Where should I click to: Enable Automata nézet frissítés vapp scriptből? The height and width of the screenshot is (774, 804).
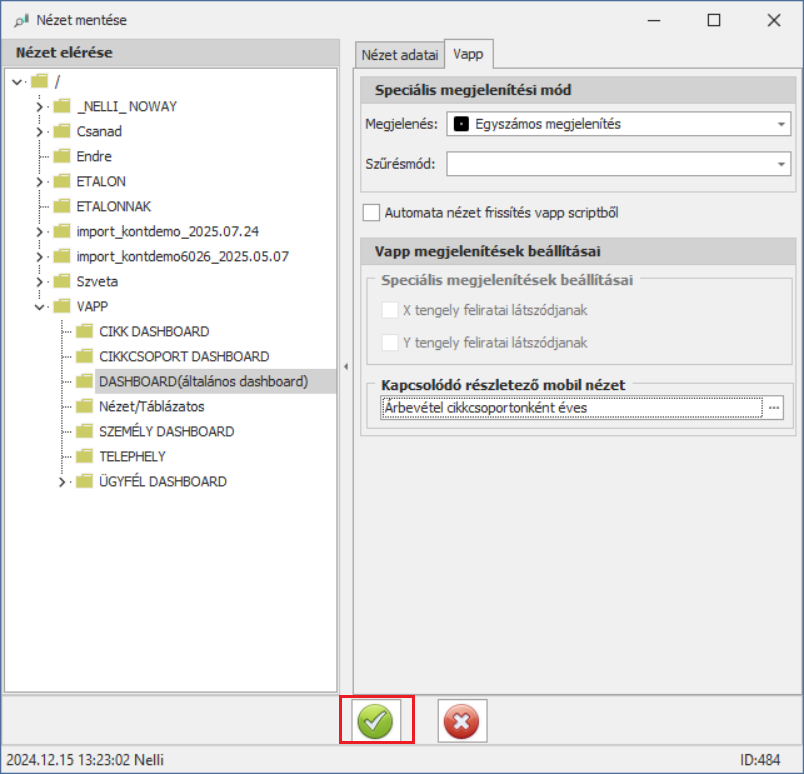tap(372, 212)
